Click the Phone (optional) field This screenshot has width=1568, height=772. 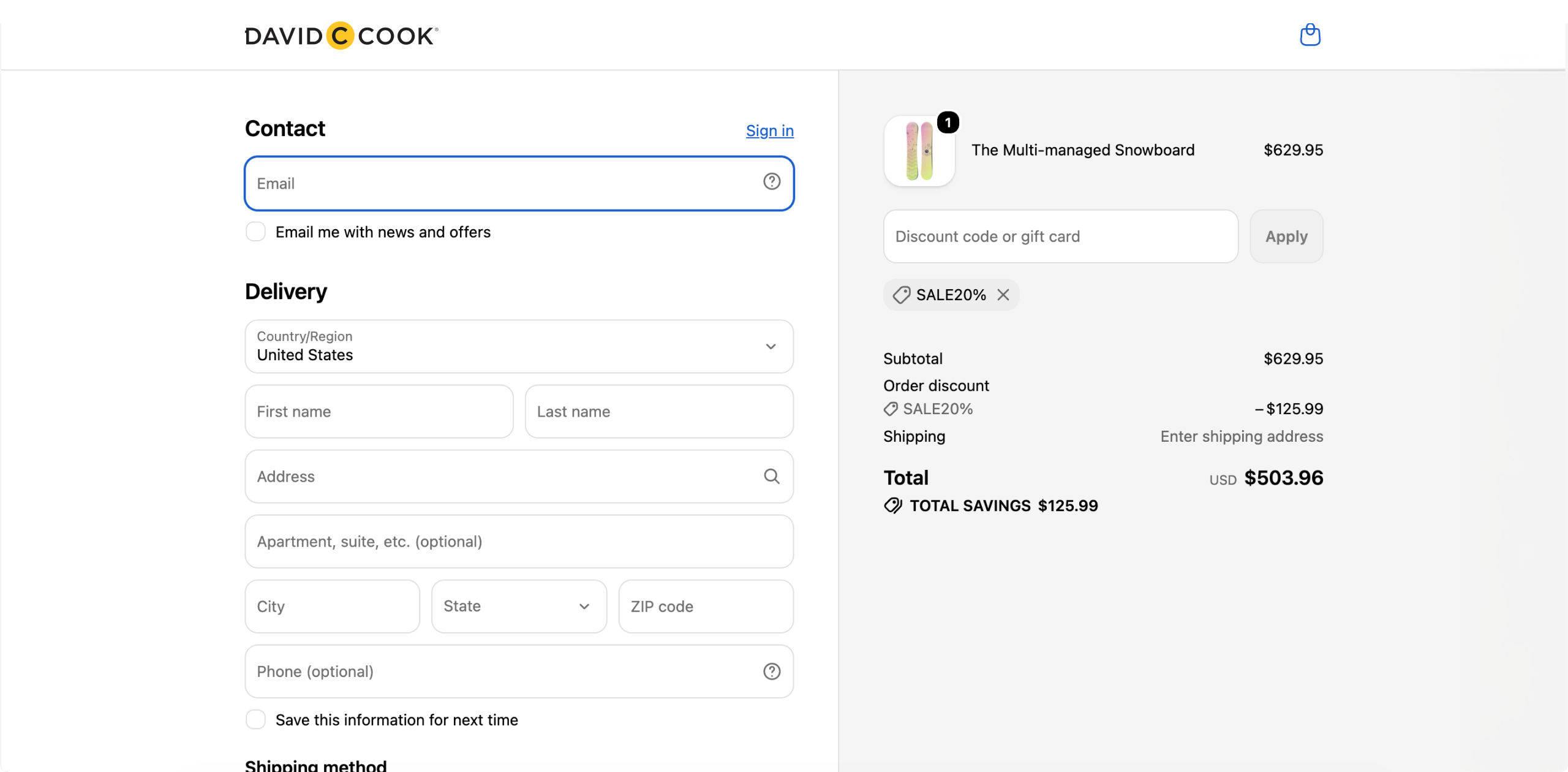coord(519,671)
